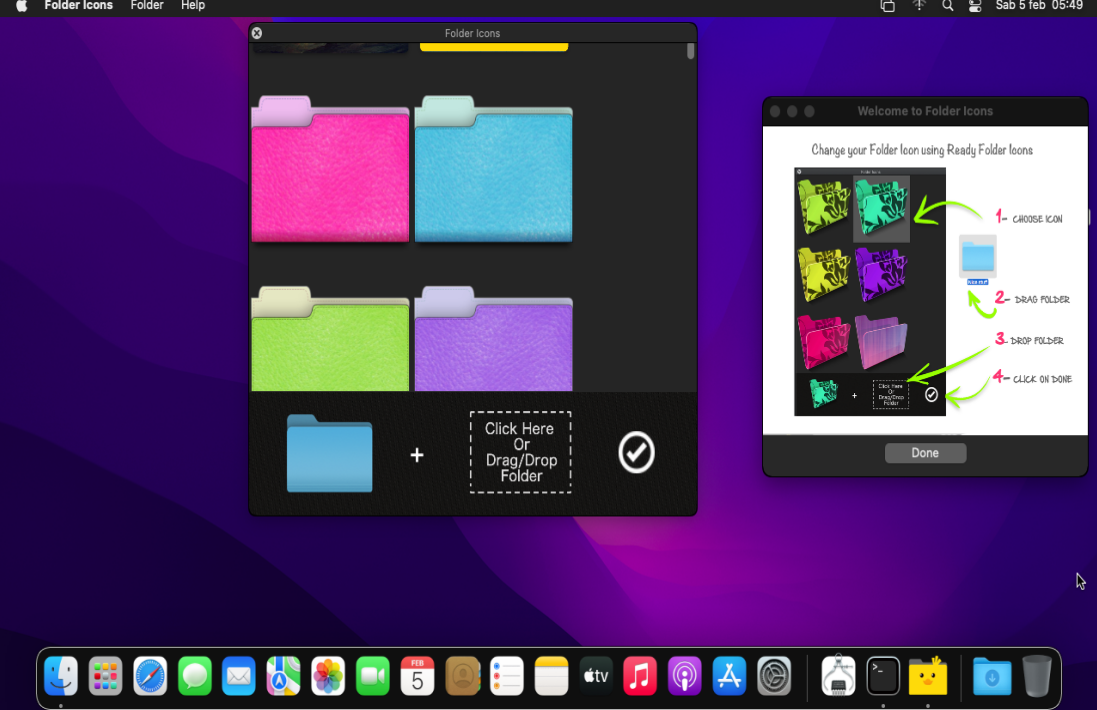This screenshot has width=1097, height=710.
Task: Open Control Center in menu bar
Action: point(975,6)
